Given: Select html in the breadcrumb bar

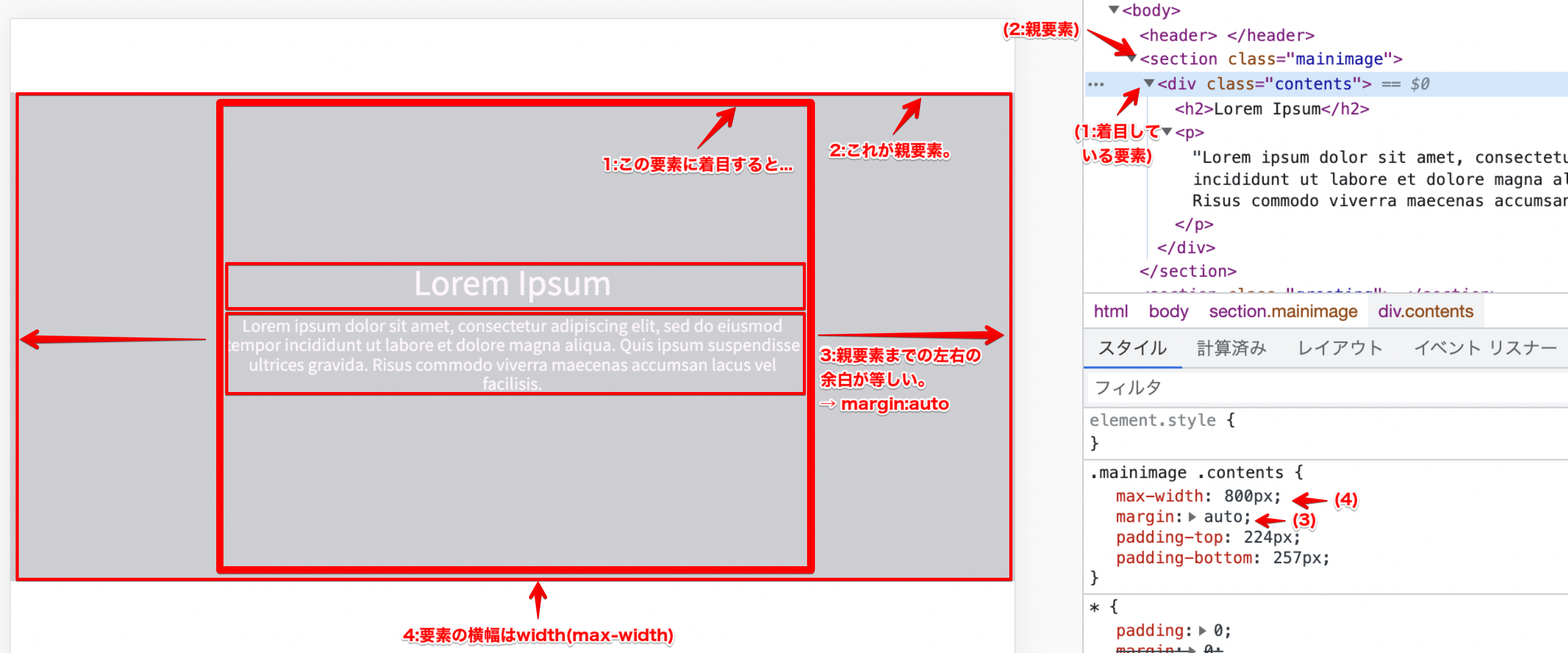Looking at the screenshot, I should pos(1110,311).
